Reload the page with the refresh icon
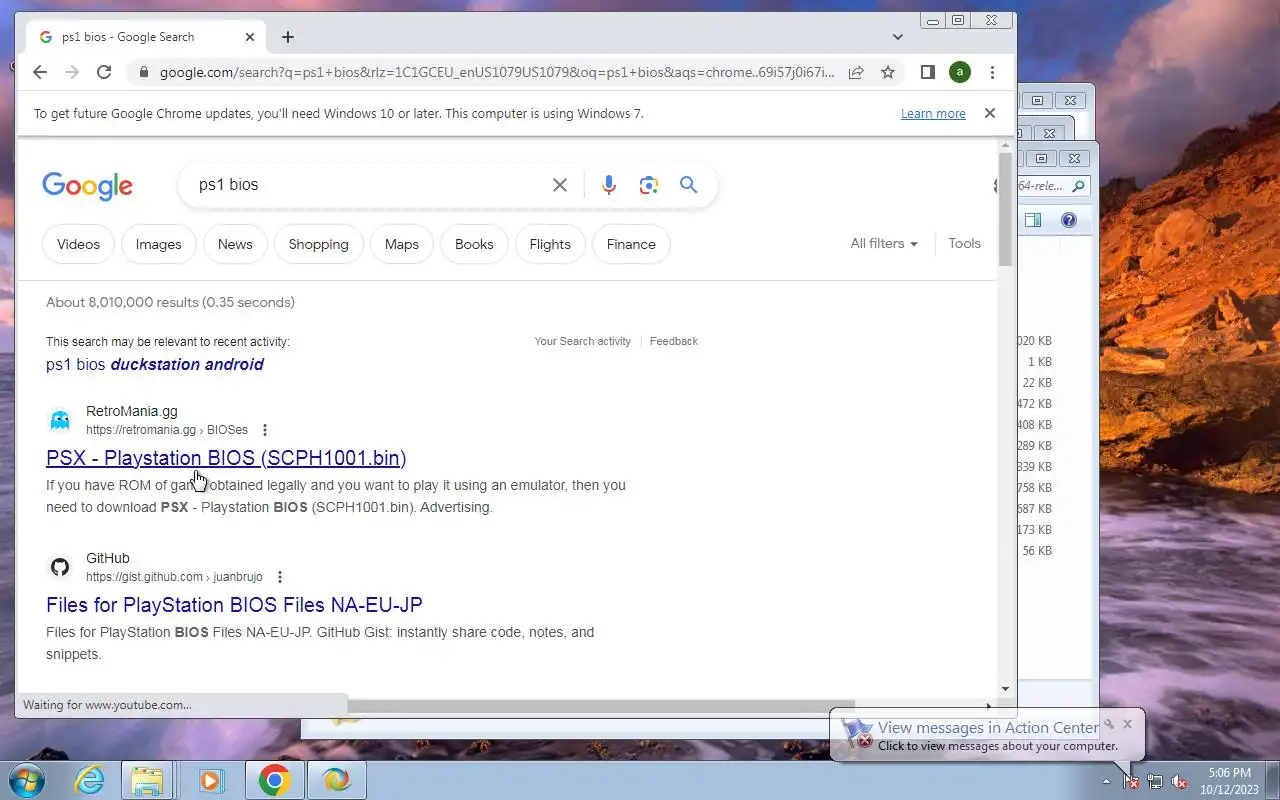This screenshot has height=800, width=1280. [x=104, y=72]
